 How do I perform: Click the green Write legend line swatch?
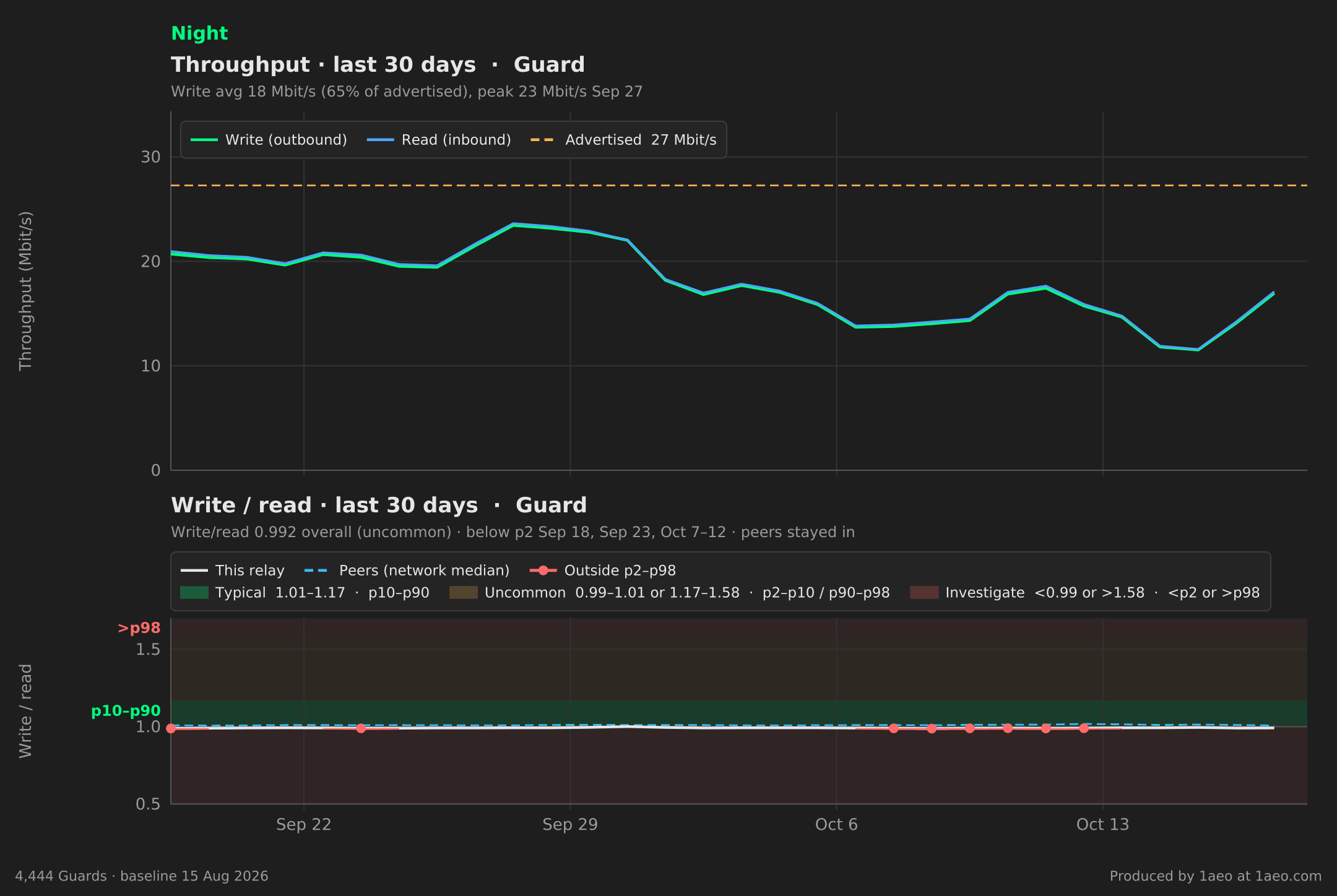tap(204, 140)
